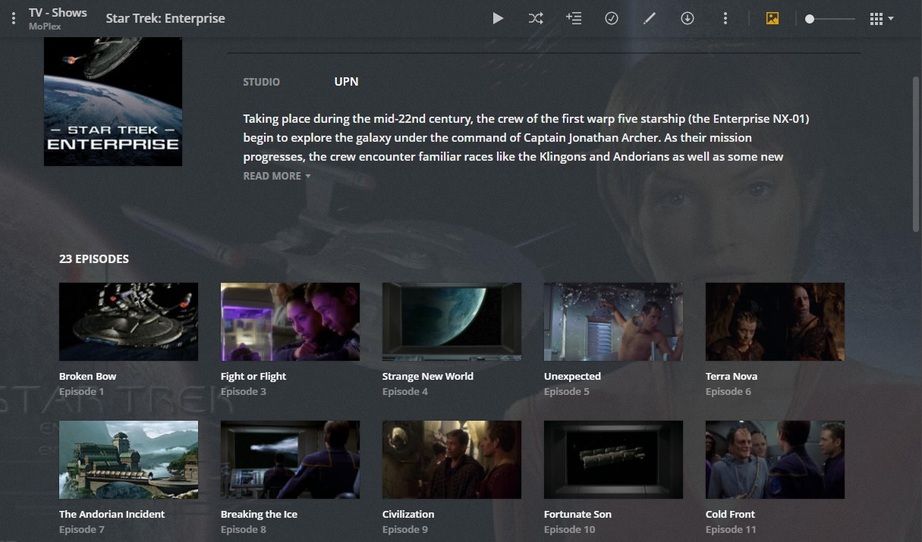This screenshot has height=542, width=922.
Task: Go to TV - Shows library
Action: 58,12
